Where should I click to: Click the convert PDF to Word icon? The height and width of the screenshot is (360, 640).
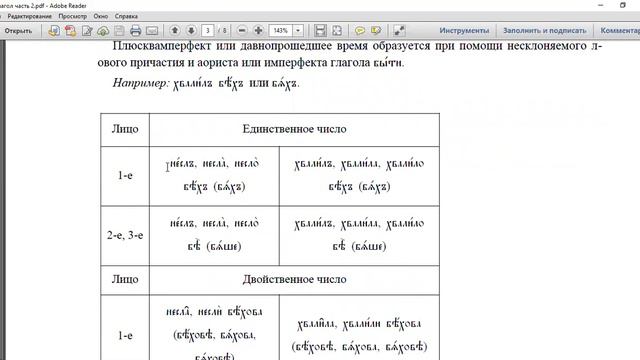pos(70,31)
